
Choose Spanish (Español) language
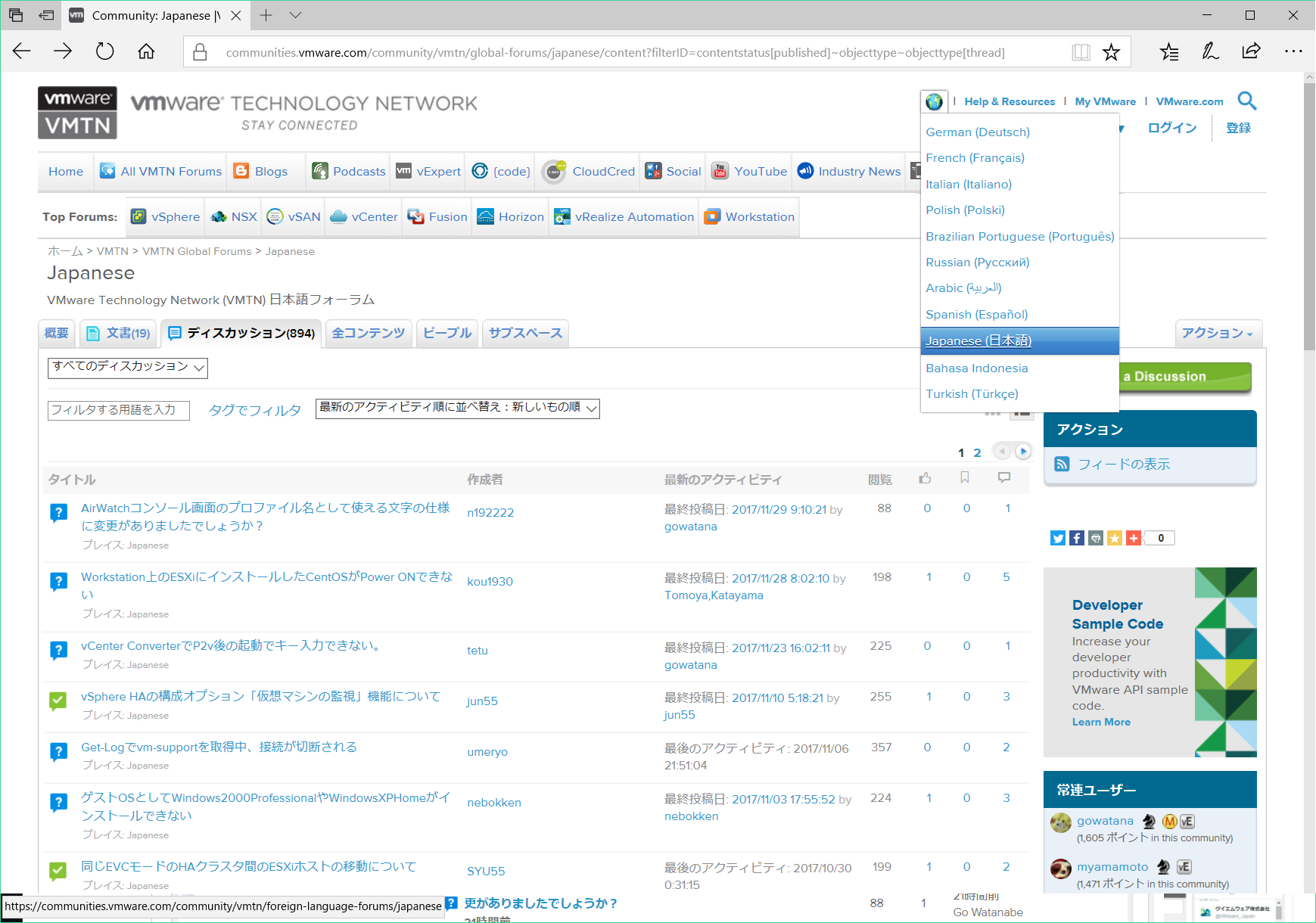977,314
